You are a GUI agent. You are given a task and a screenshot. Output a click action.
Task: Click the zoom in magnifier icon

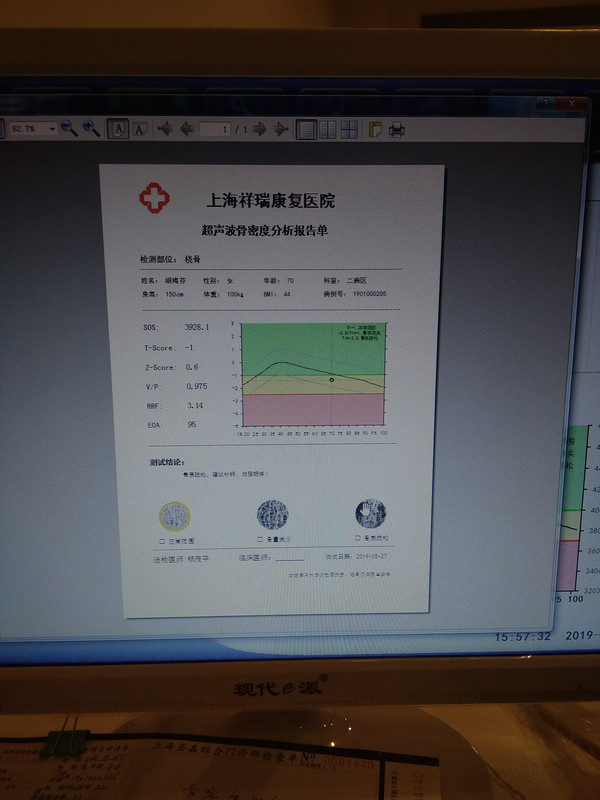[91, 129]
